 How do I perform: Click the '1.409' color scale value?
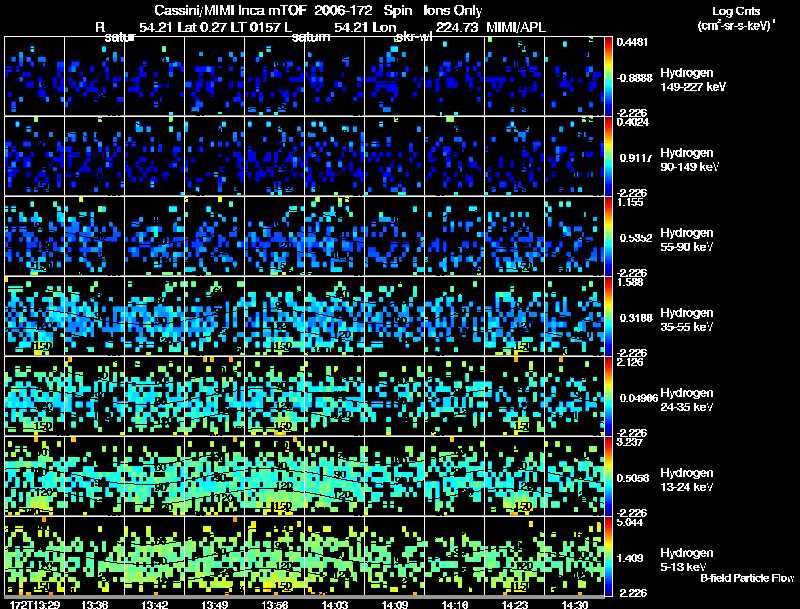click(x=631, y=558)
